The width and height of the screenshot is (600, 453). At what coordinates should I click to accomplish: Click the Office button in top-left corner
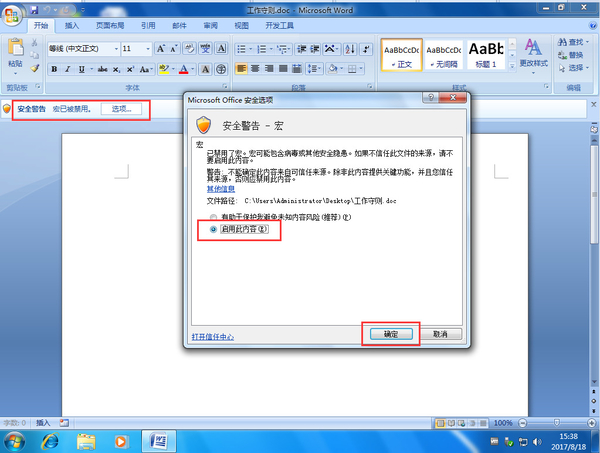14,12
